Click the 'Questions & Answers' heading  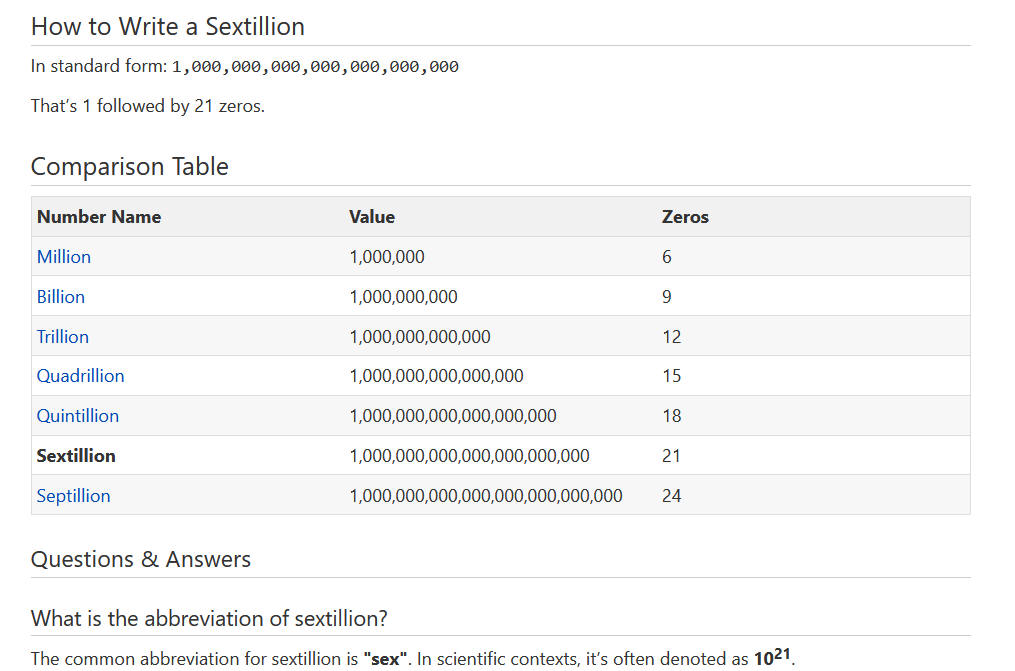coord(141,559)
